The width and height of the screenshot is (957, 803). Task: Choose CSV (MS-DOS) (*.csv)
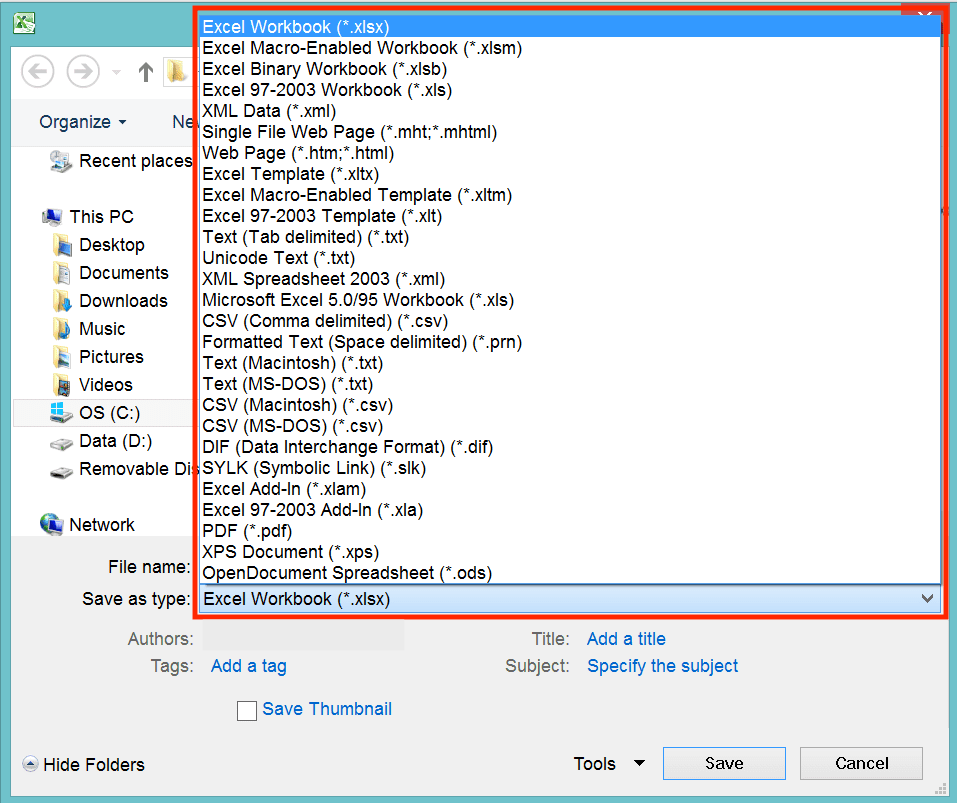point(570,426)
